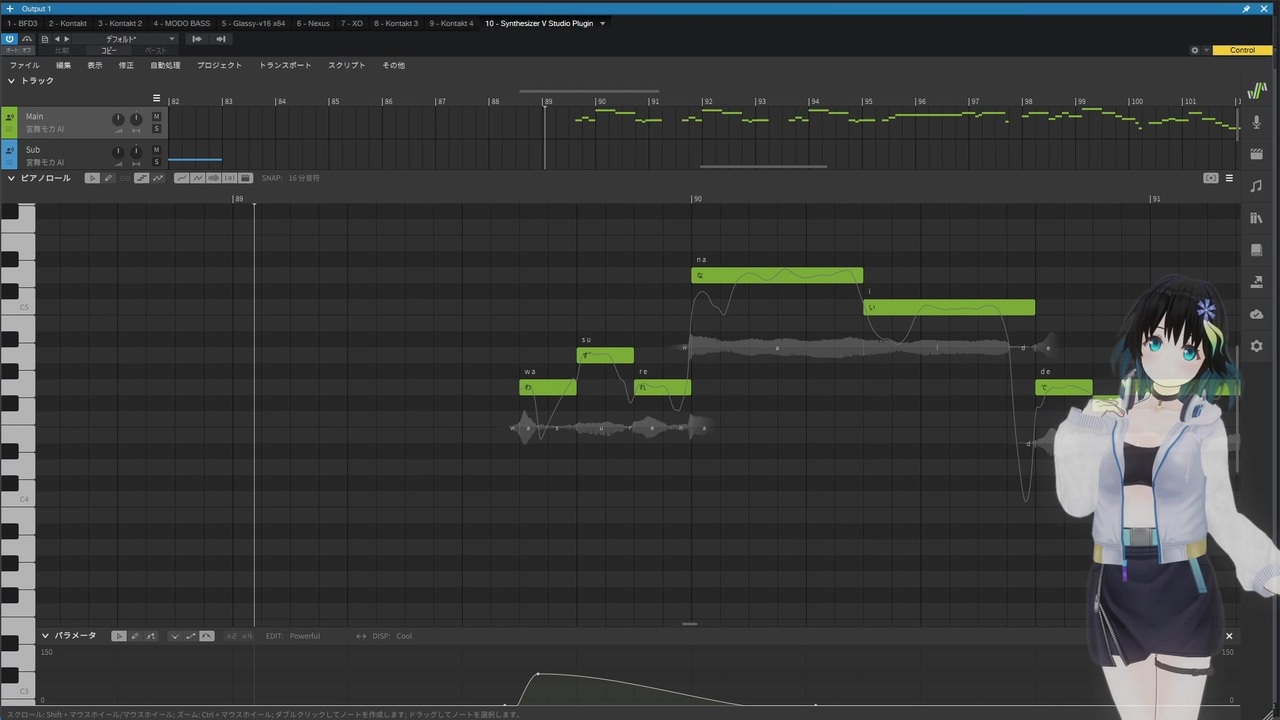Select the 'na' note in piano roll
This screenshot has height=720, width=1280.
[x=776, y=275]
